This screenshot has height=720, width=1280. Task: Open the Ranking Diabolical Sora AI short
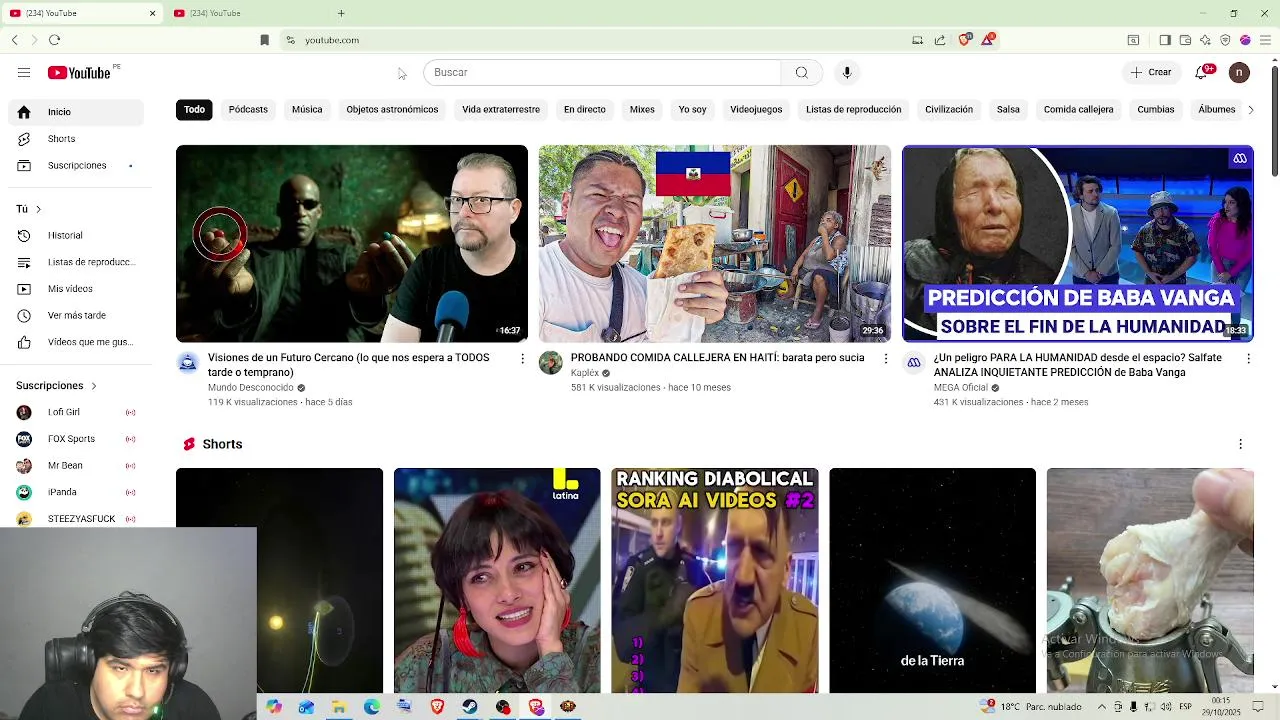715,580
